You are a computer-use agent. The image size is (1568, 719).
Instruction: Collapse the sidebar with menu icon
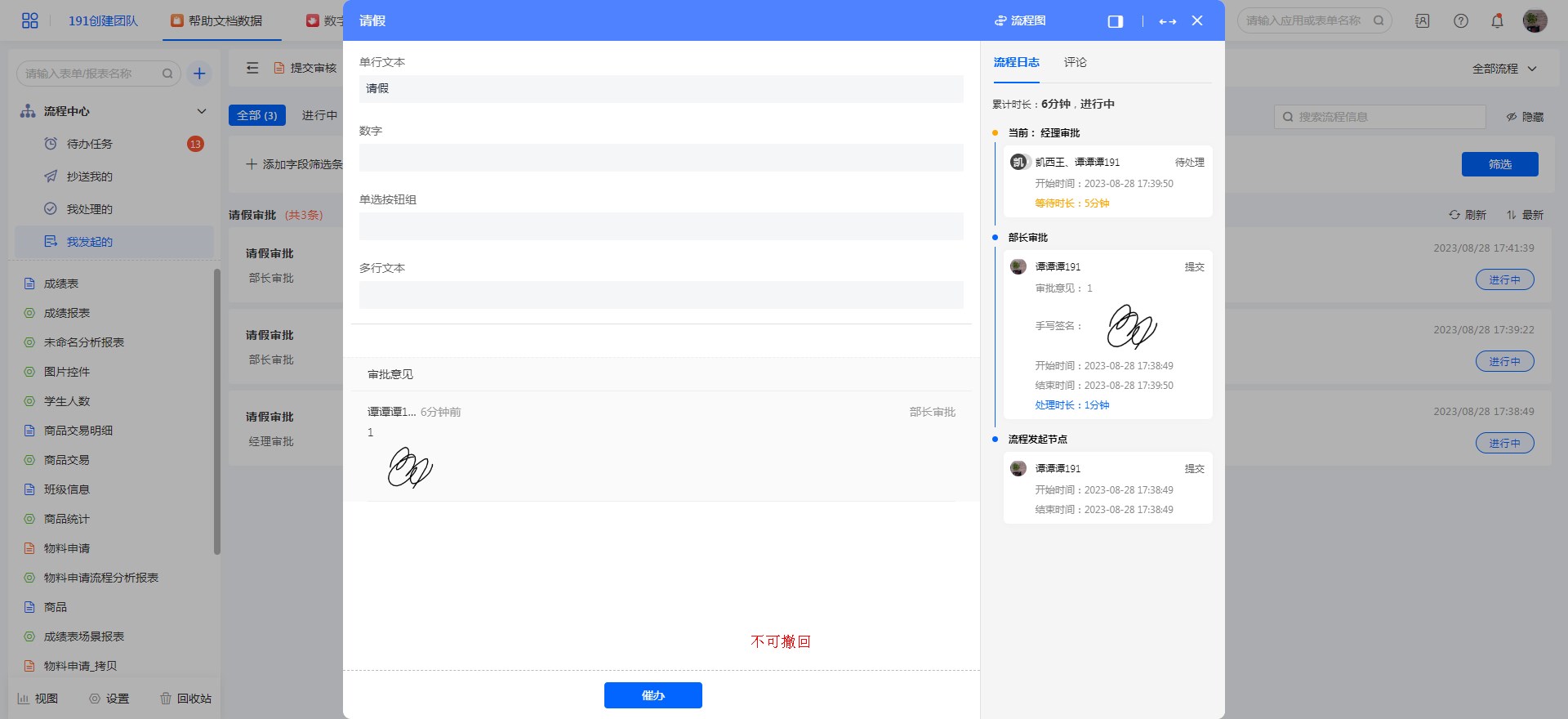[x=252, y=68]
